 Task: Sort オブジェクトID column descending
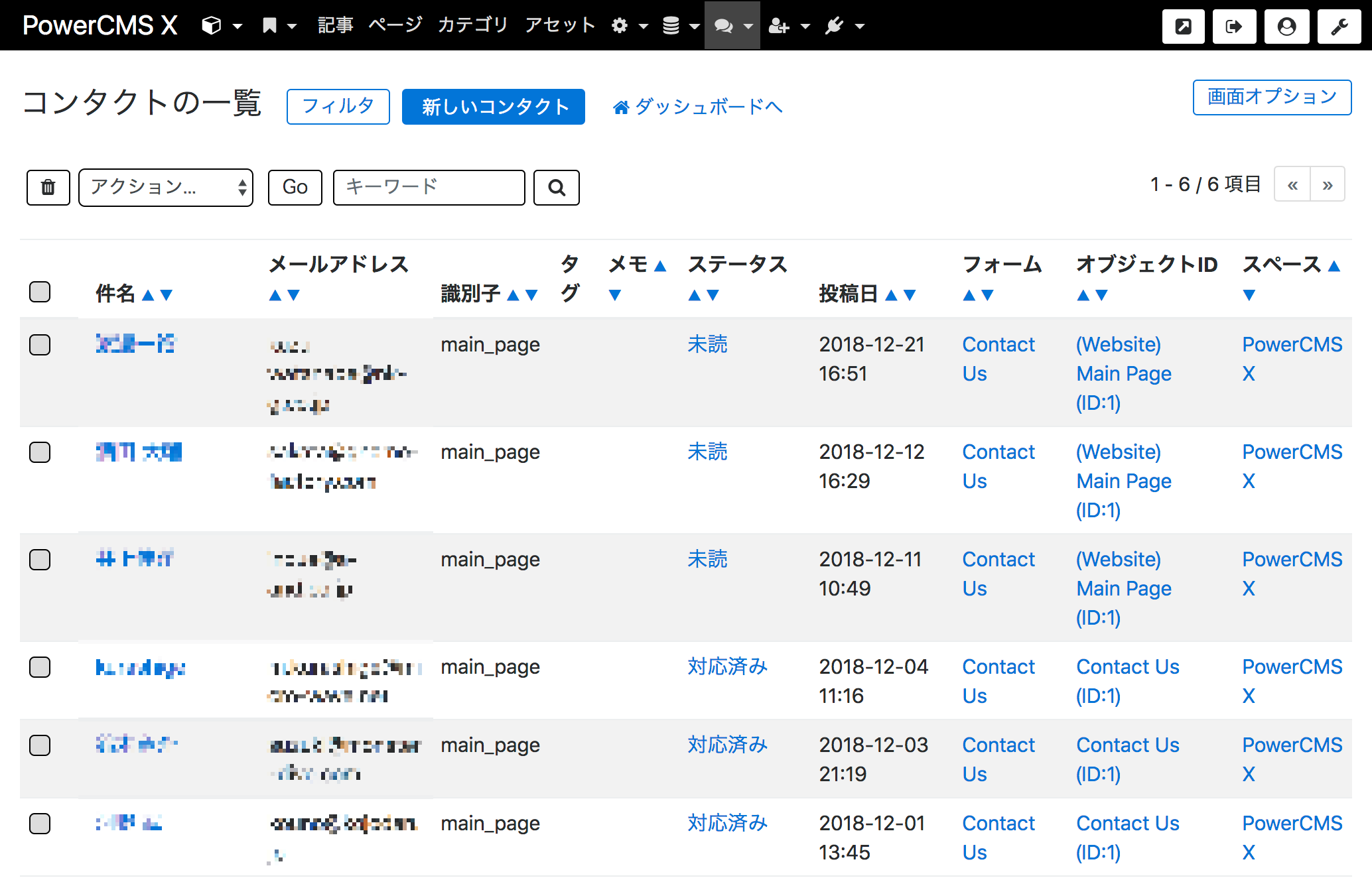[1101, 295]
